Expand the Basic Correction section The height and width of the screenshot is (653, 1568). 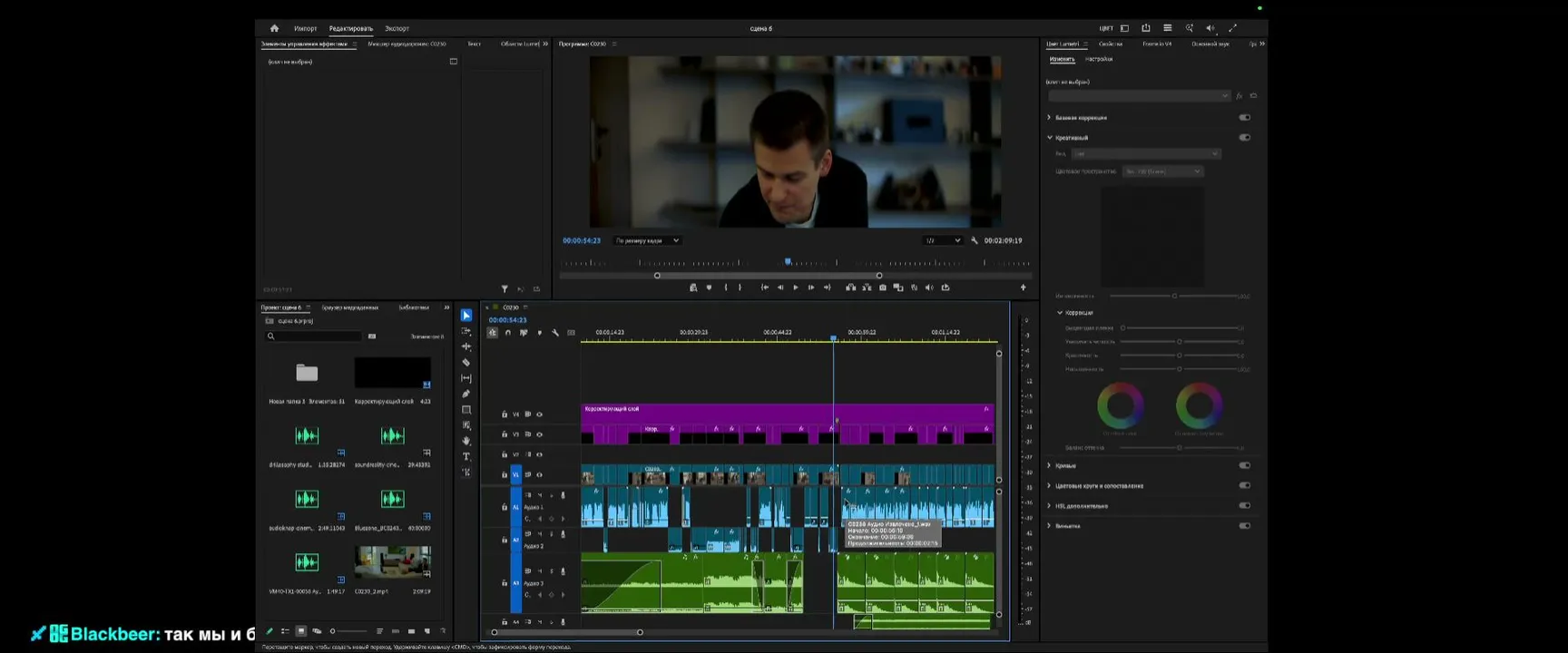pos(1050,117)
